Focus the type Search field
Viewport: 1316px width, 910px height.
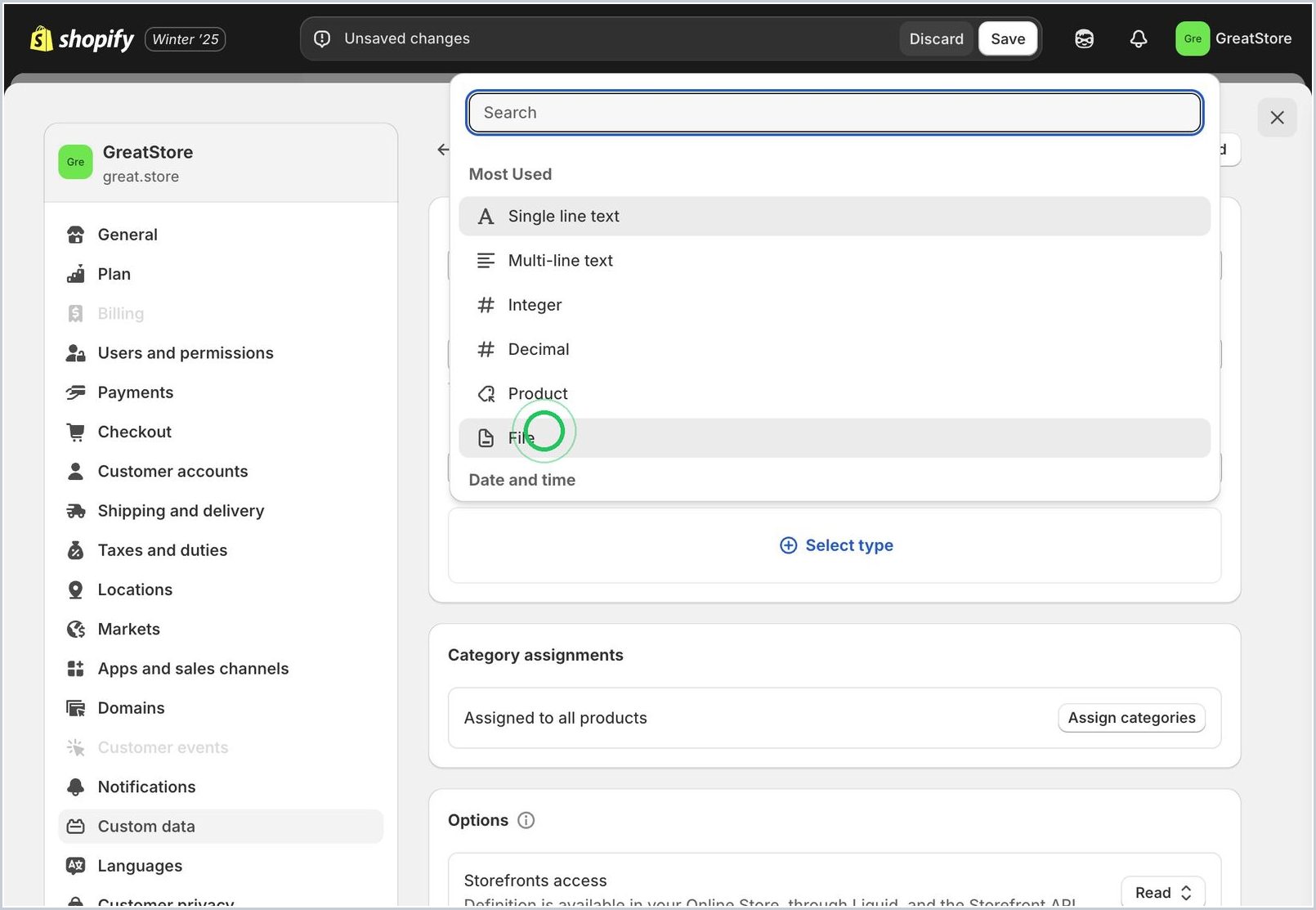[835, 113]
